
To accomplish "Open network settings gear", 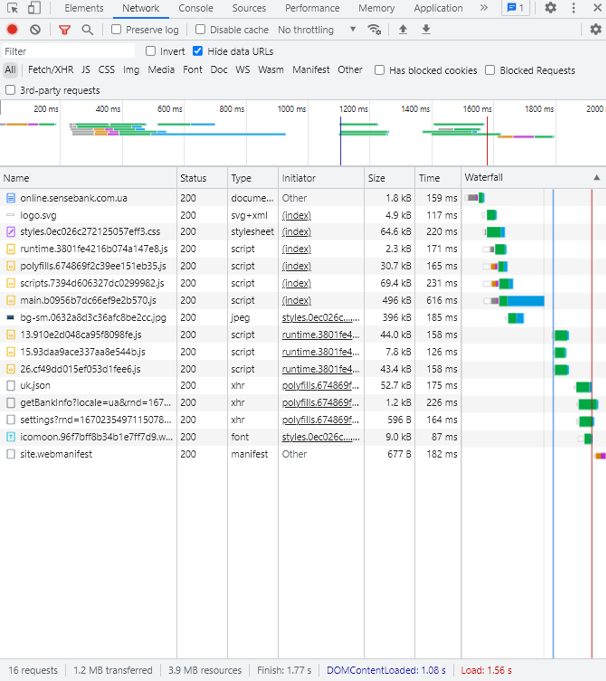I will pos(596,29).
